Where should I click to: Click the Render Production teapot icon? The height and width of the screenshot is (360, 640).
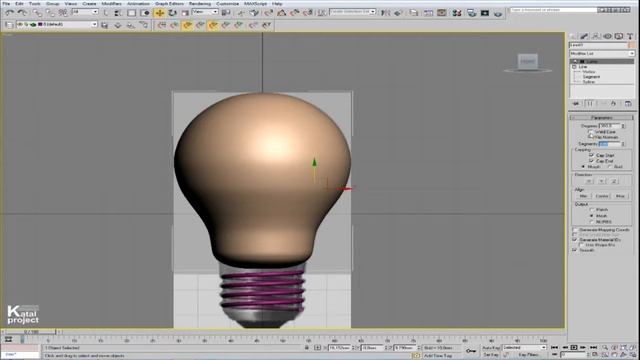coord(498,13)
